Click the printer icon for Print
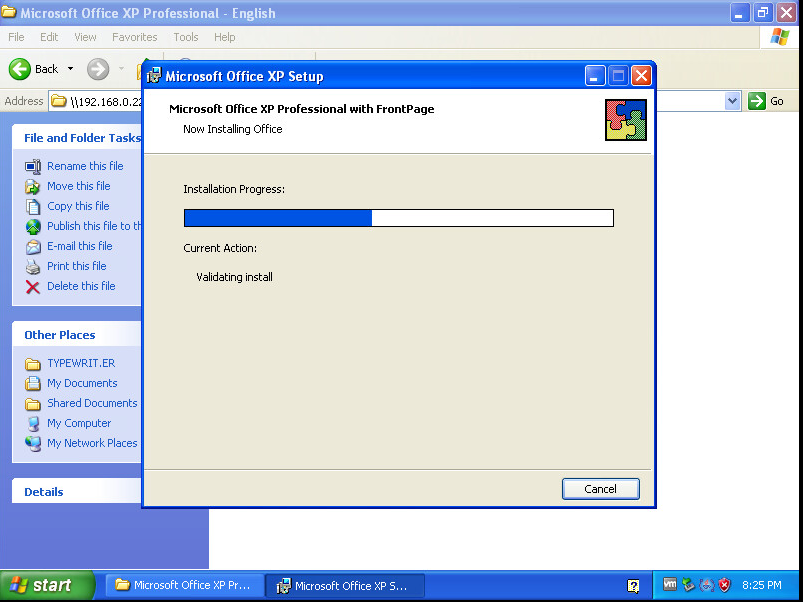The height and width of the screenshot is (602, 803). coord(33,266)
